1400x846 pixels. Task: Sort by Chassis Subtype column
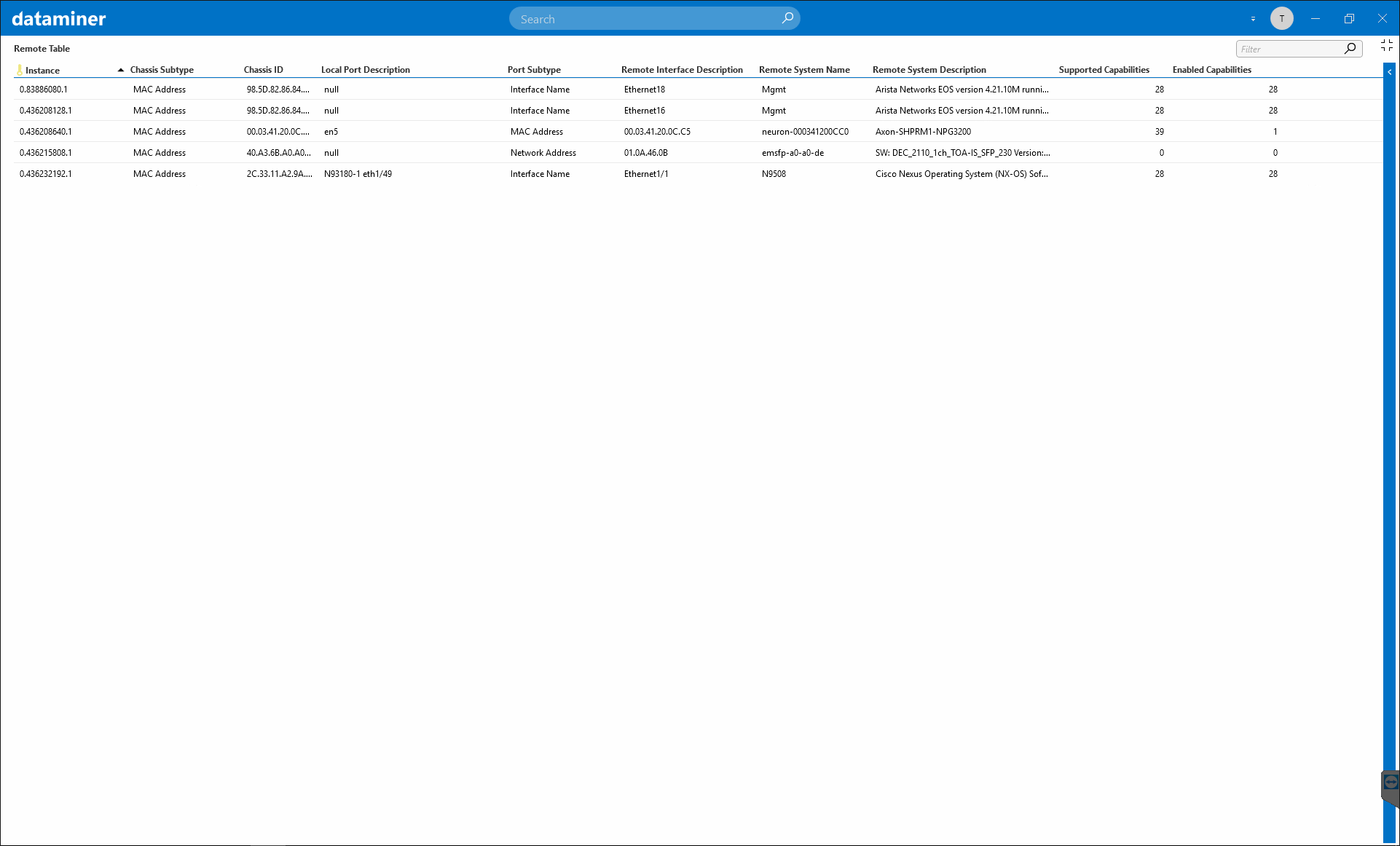[162, 70]
